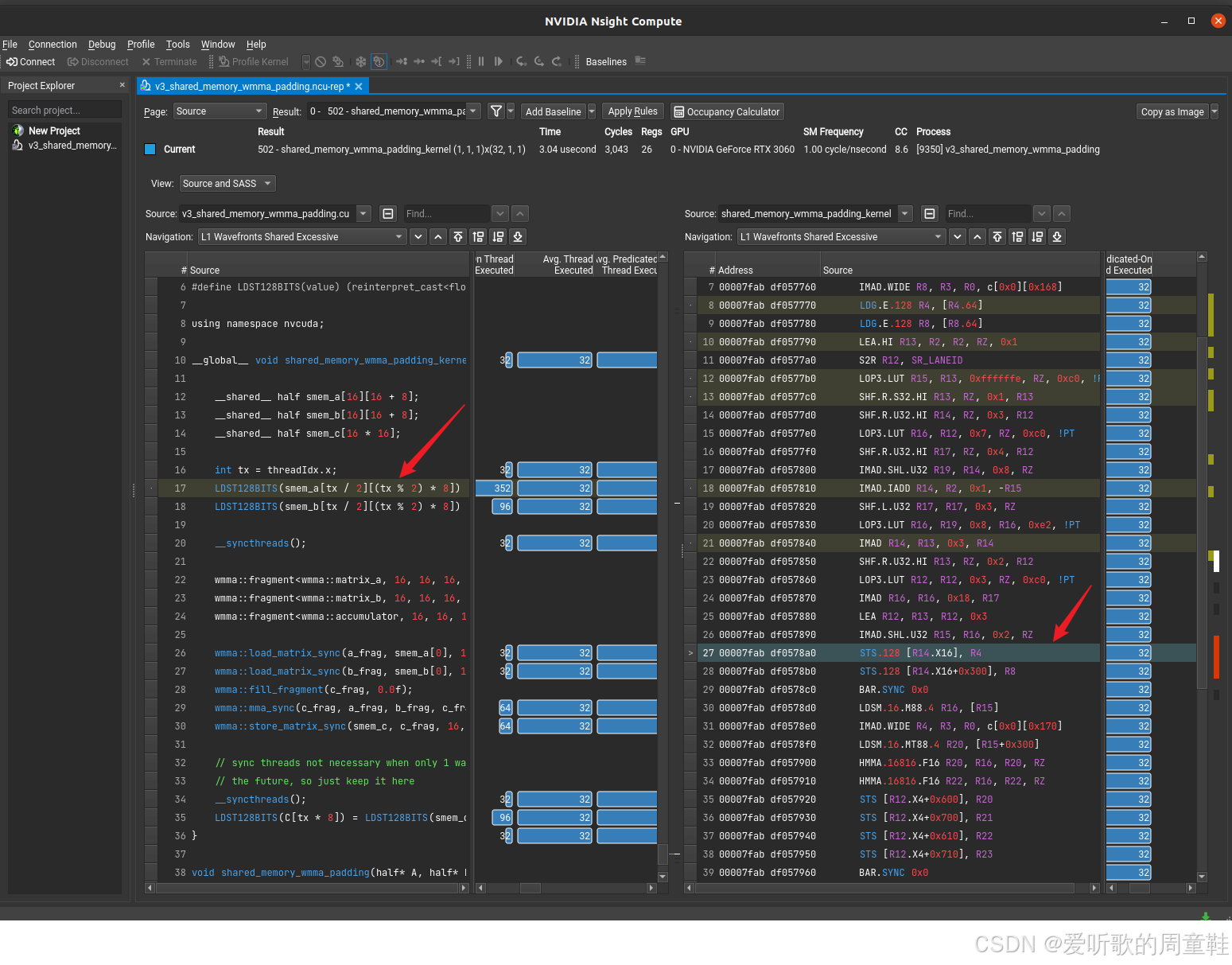
Task: Click the Apply Rules button
Action: [x=632, y=111]
